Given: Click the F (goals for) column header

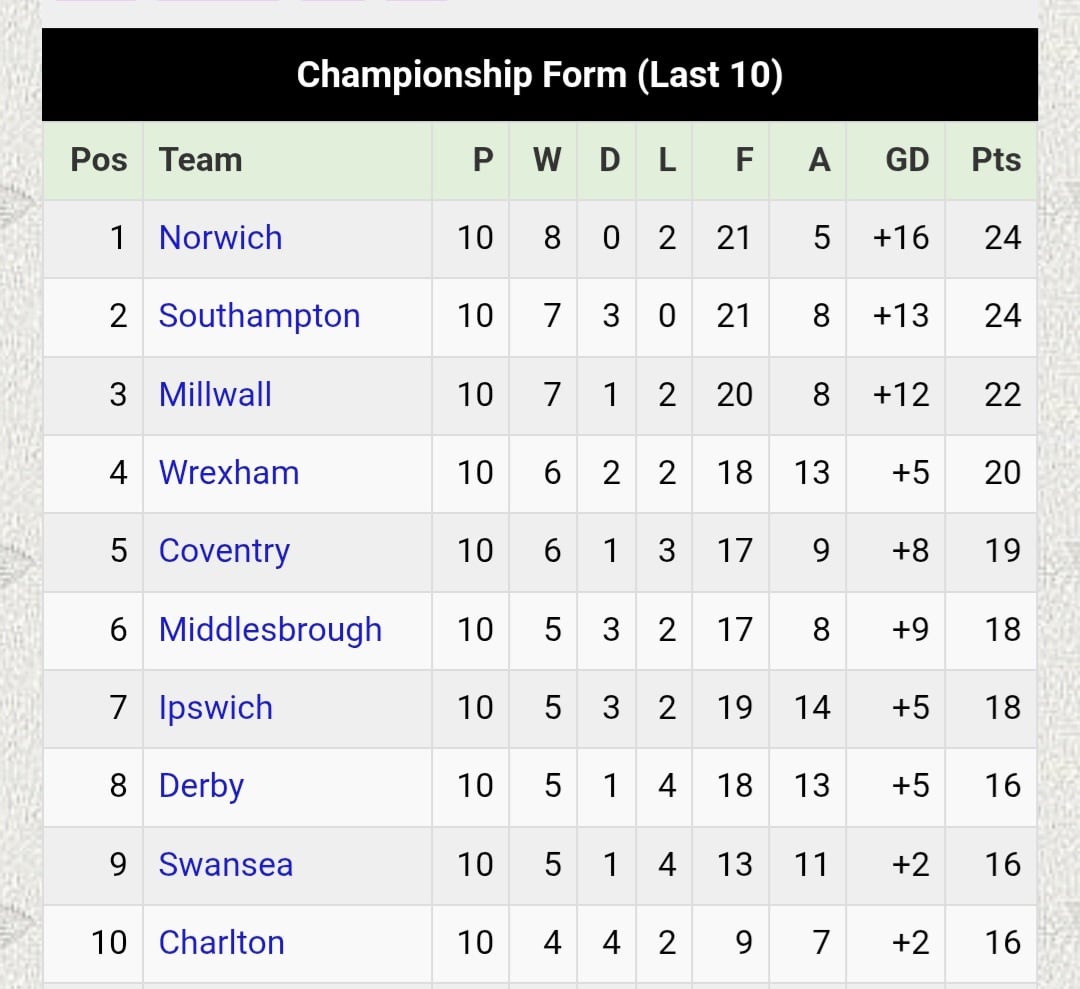Looking at the screenshot, I should coord(744,160).
